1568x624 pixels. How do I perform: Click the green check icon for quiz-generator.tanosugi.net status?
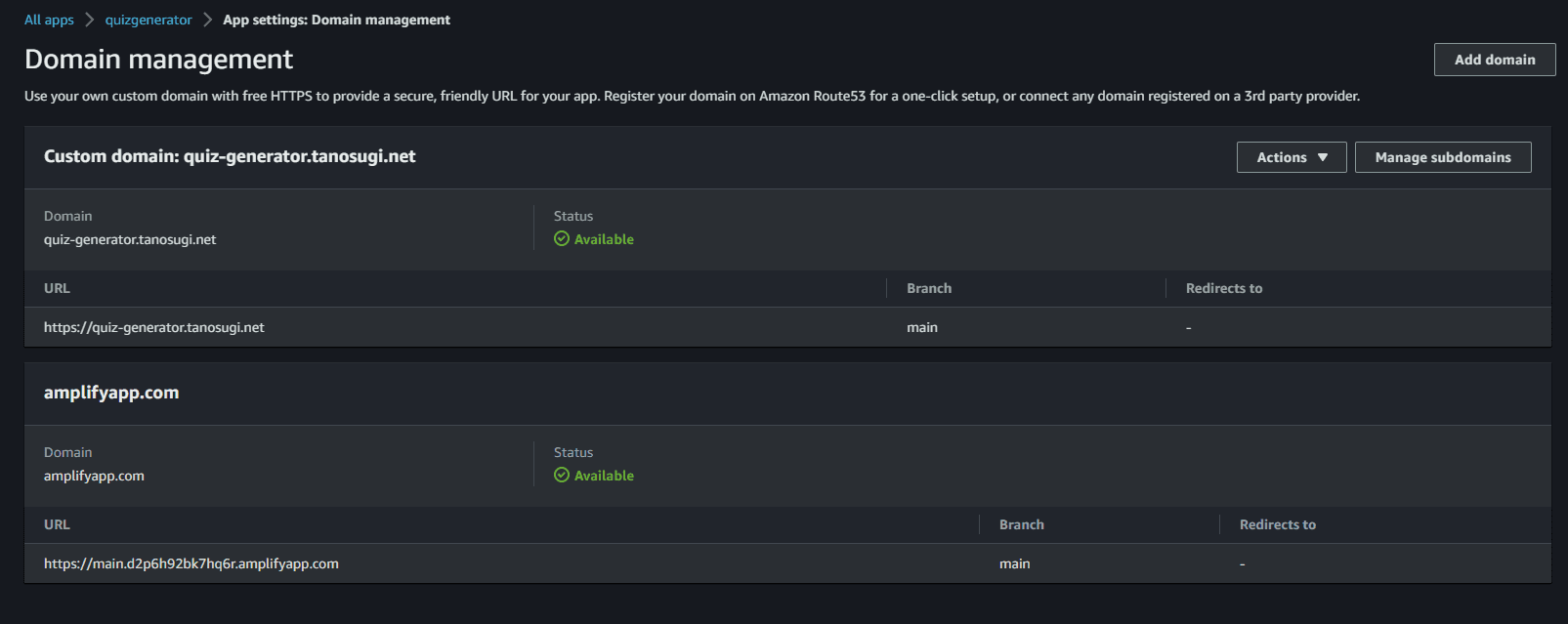562,239
